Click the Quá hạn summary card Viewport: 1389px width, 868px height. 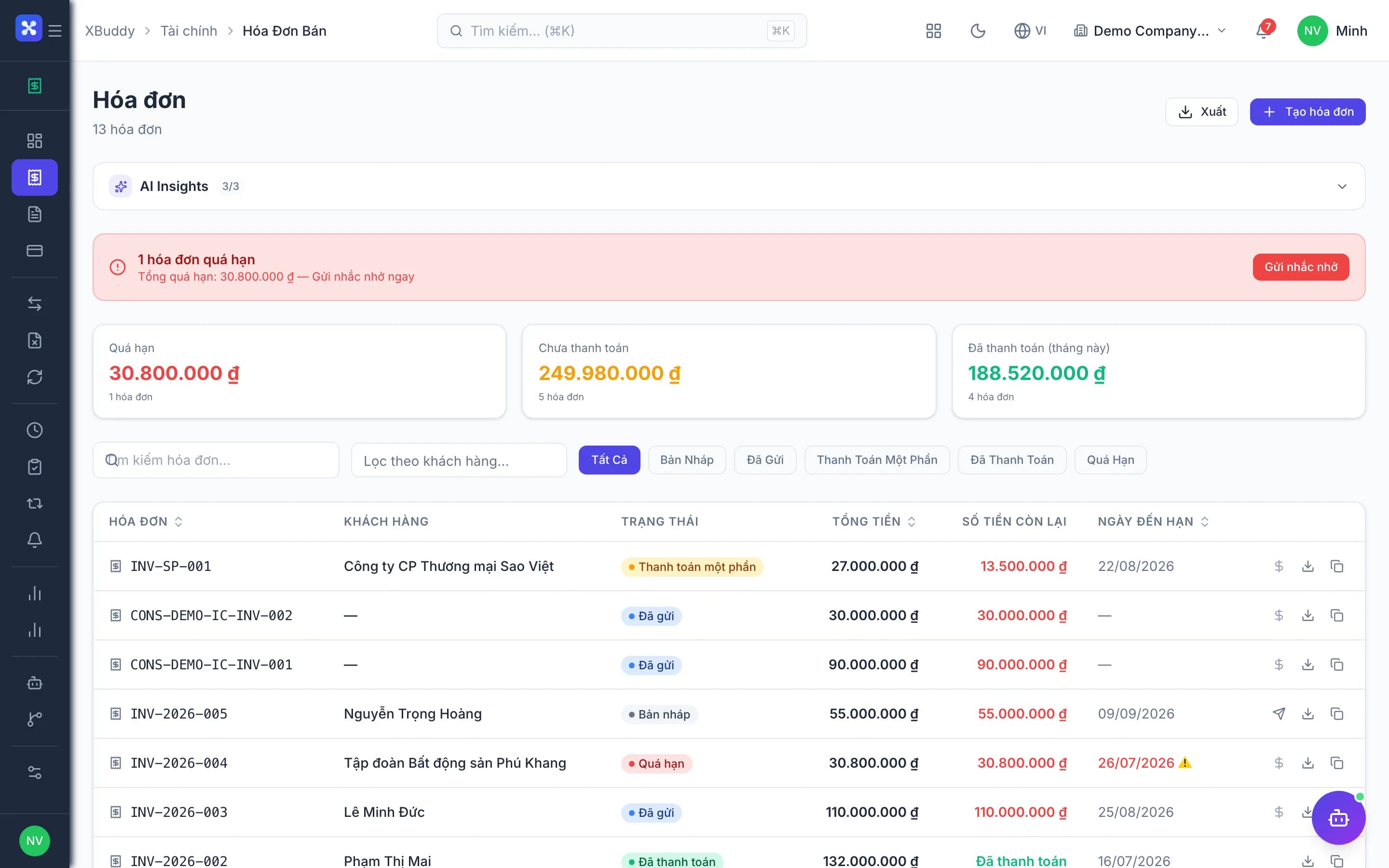[x=299, y=371]
